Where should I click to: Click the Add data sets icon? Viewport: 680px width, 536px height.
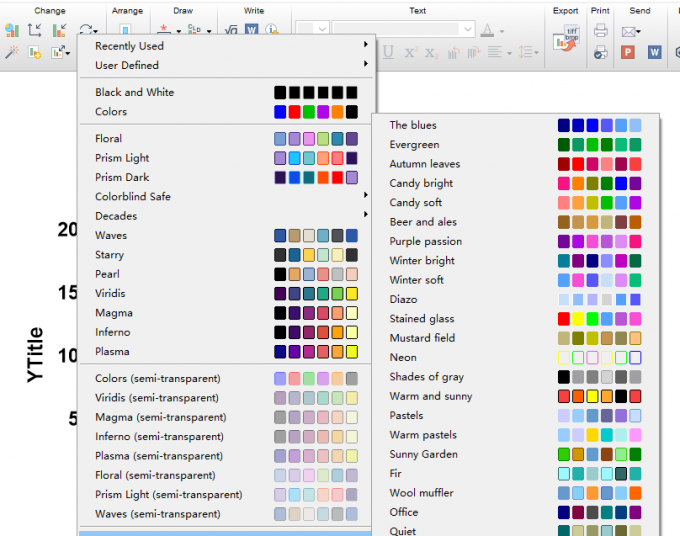click(x=35, y=52)
